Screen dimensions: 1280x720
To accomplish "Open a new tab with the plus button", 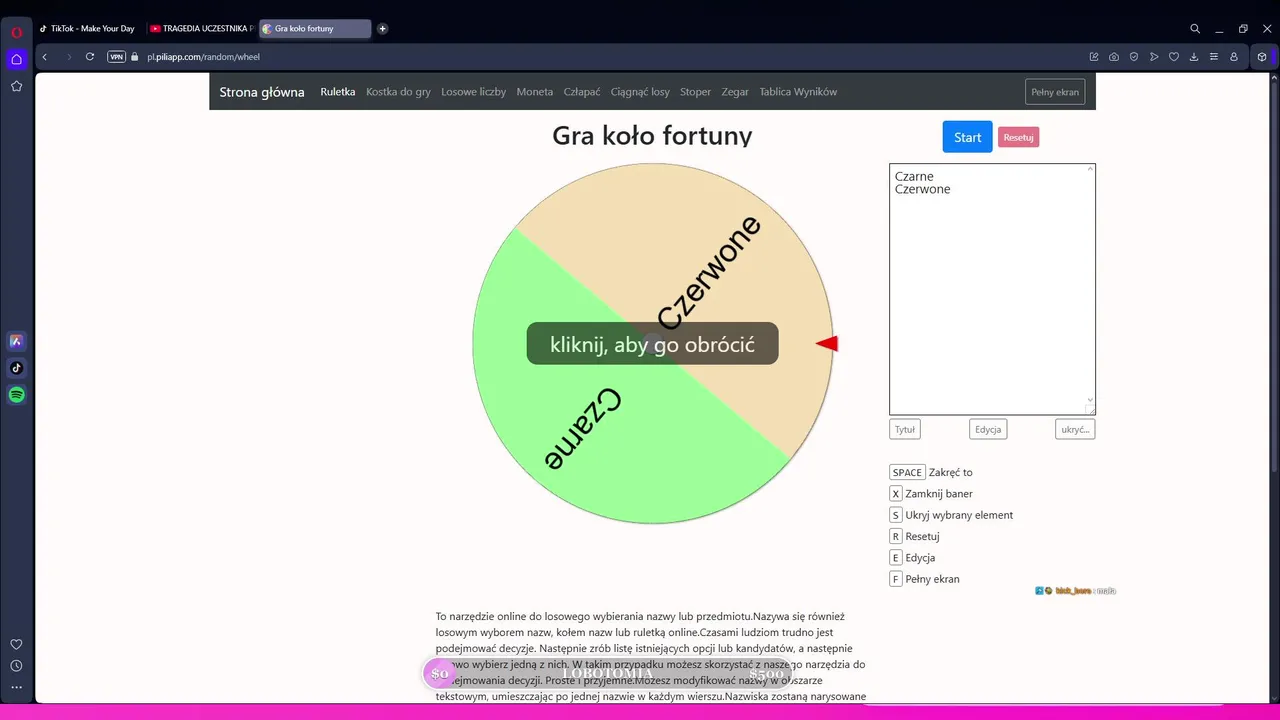I will point(382,29).
